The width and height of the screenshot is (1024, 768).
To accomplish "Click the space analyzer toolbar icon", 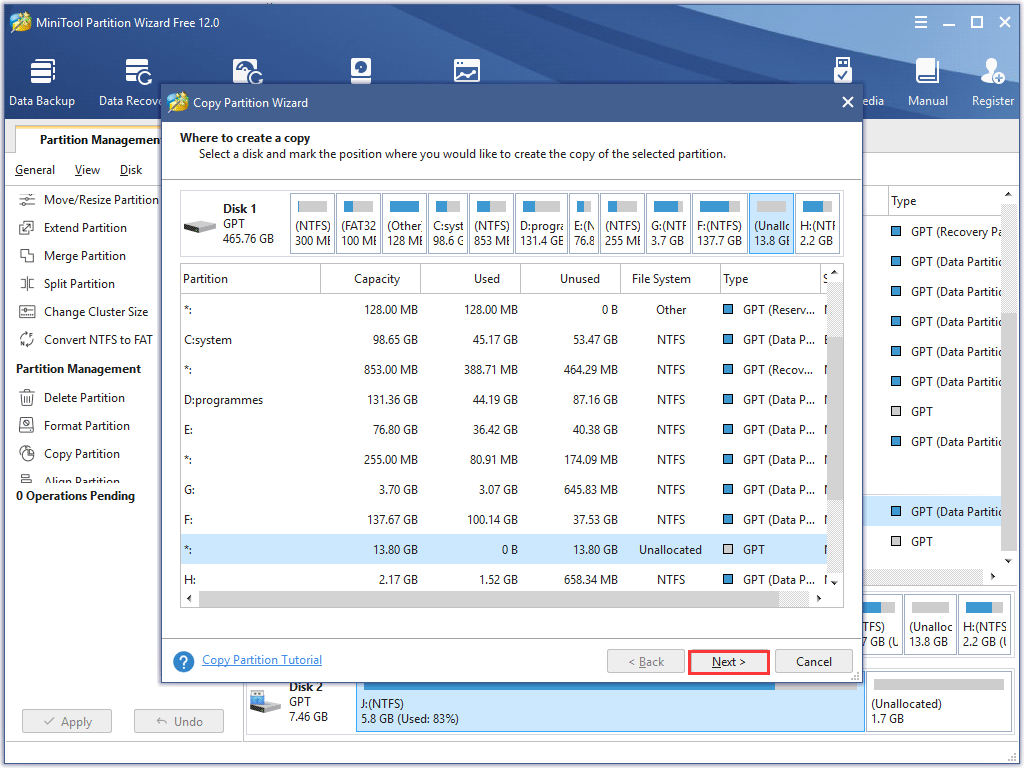I will [467, 71].
